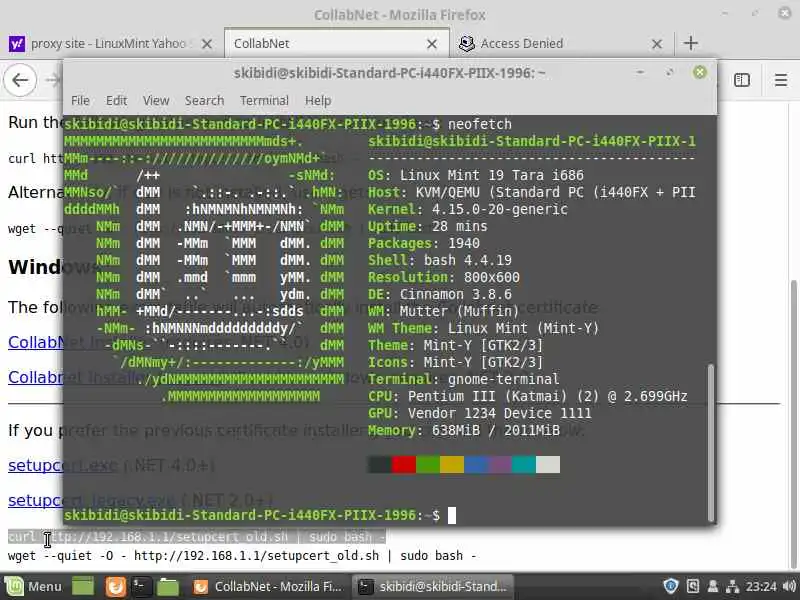
Task: Close the Access Denied tab
Action: (x=657, y=44)
